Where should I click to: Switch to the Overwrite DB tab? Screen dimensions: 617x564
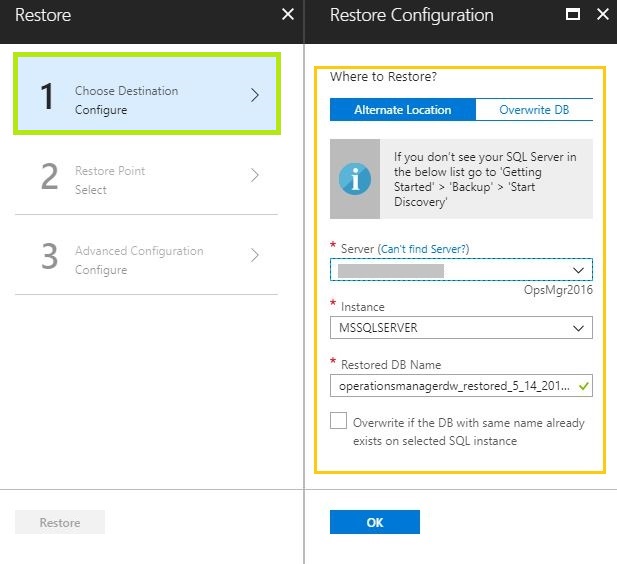point(534,110)
